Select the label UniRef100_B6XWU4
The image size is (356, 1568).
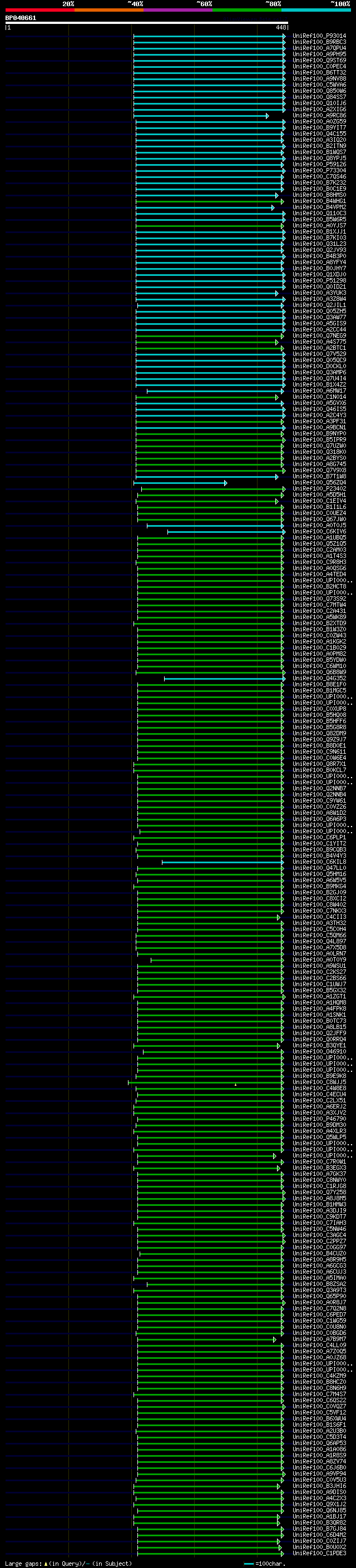click(319, 1418)
